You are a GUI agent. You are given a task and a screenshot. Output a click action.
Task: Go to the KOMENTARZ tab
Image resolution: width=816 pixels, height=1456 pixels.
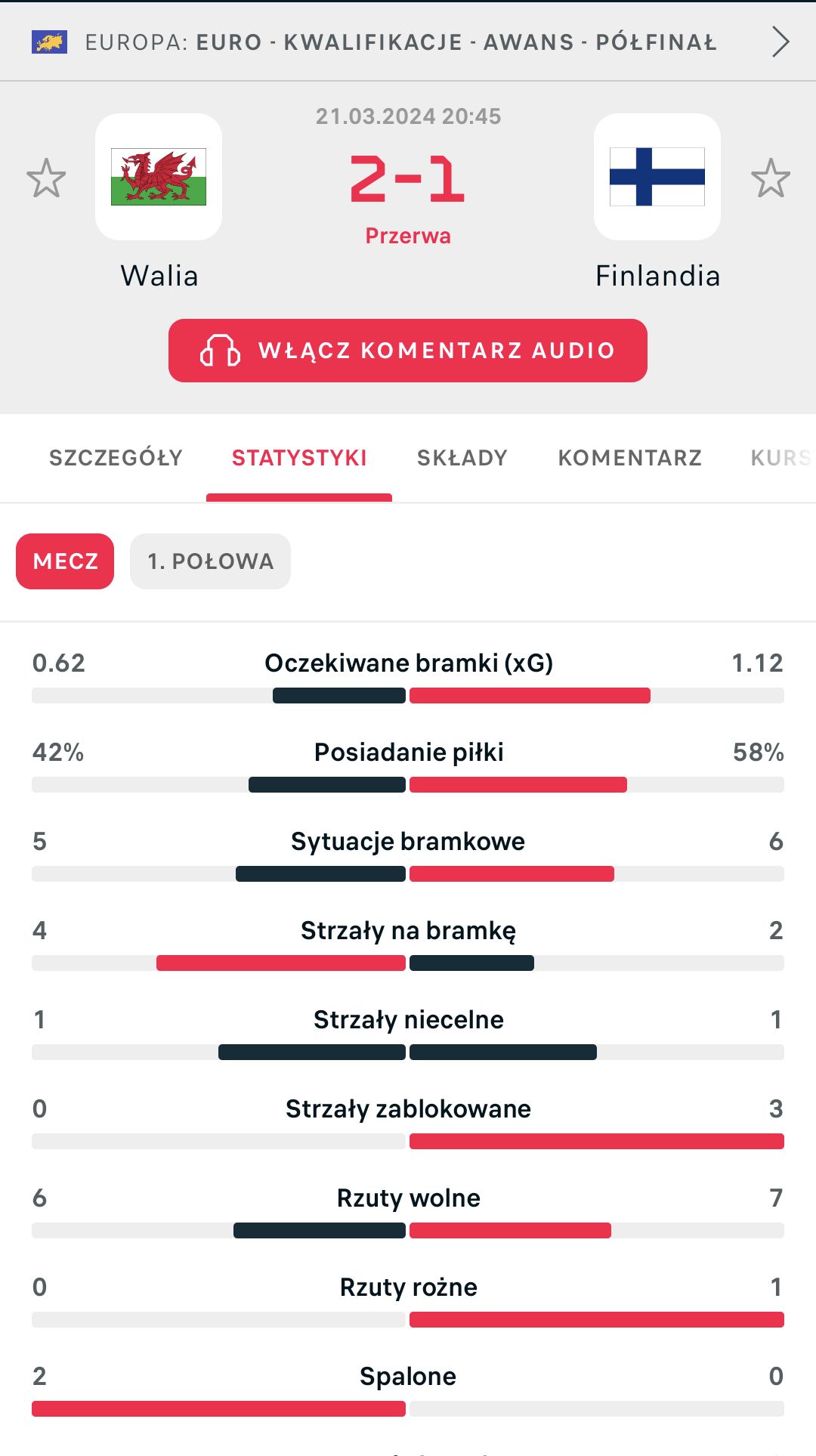629,458
